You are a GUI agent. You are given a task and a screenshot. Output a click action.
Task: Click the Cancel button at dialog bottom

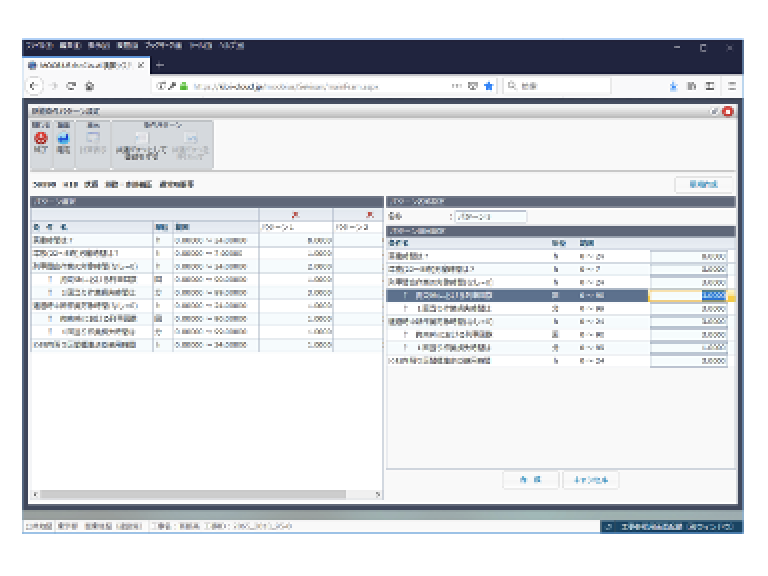pos(591,480)
